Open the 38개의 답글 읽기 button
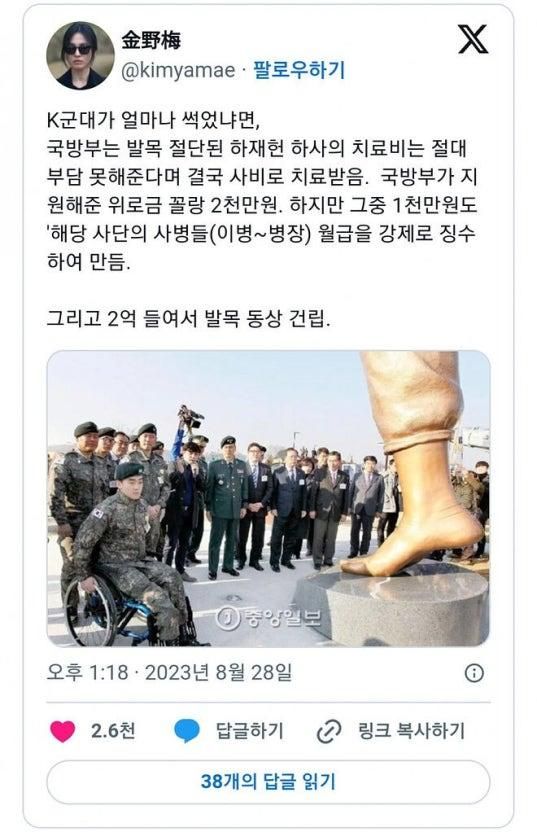Screen dimensions: 537x832 click(x=268, y=782)
